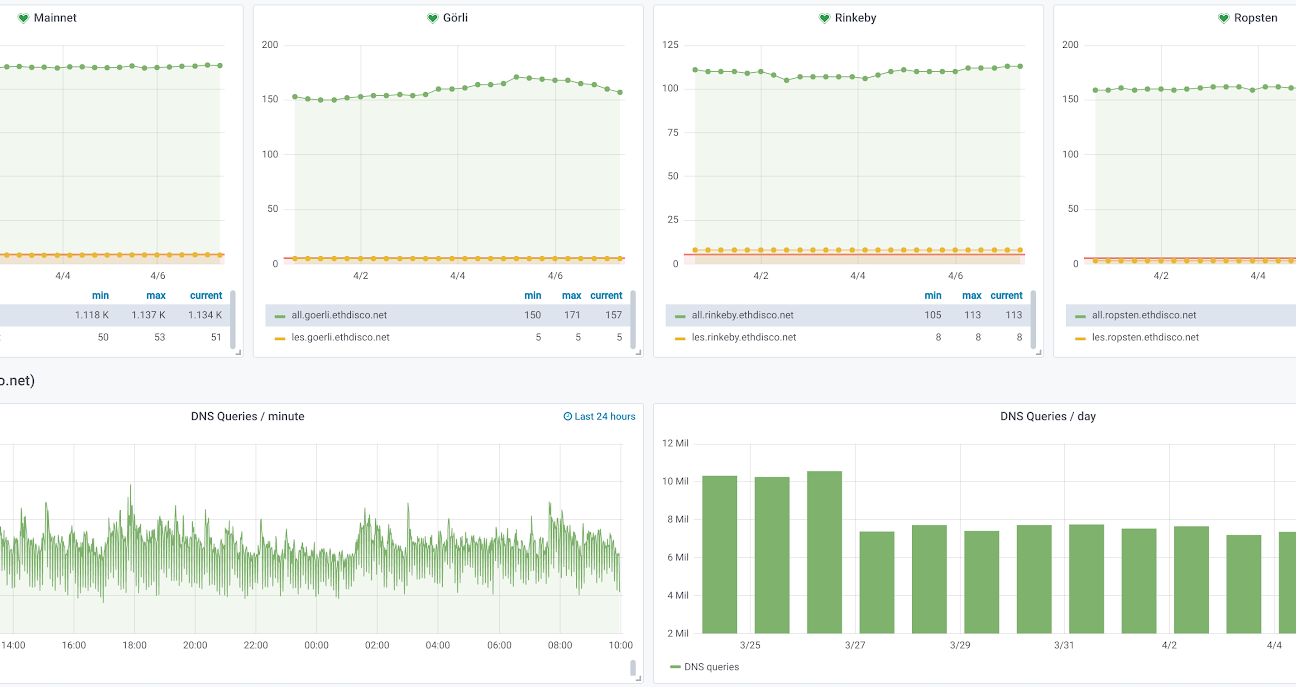Open the DNS Queries / minute panel menu
The height and width of the screenshot is (687, 1296).
(247, 417)
